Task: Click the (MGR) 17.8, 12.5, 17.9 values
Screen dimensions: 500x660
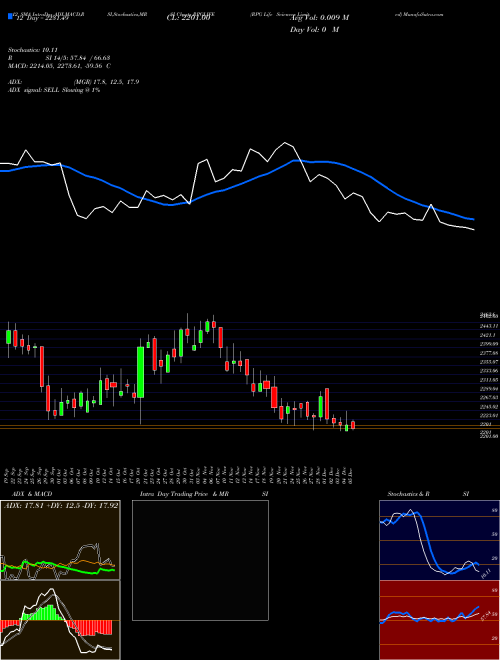Action: pos(106,82)
